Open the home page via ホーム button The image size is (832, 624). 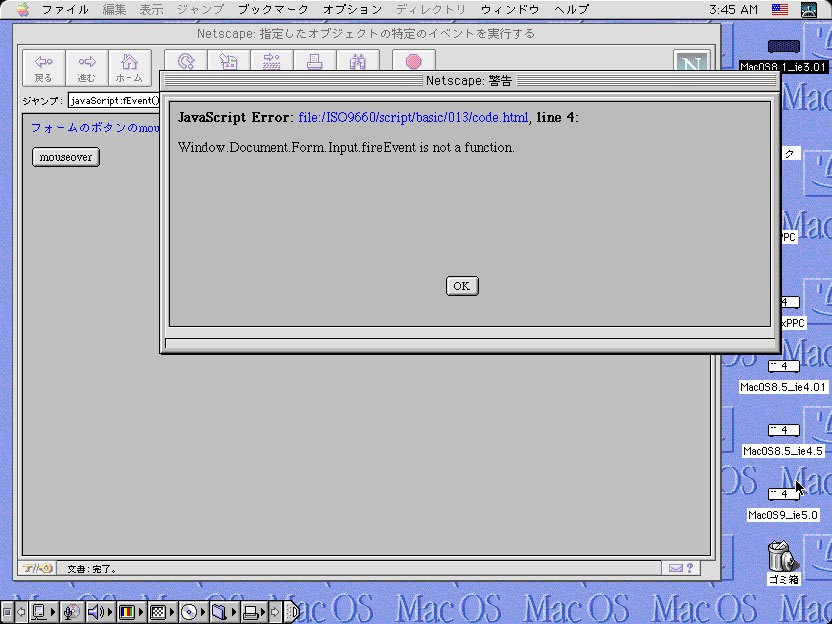[129, 68]
